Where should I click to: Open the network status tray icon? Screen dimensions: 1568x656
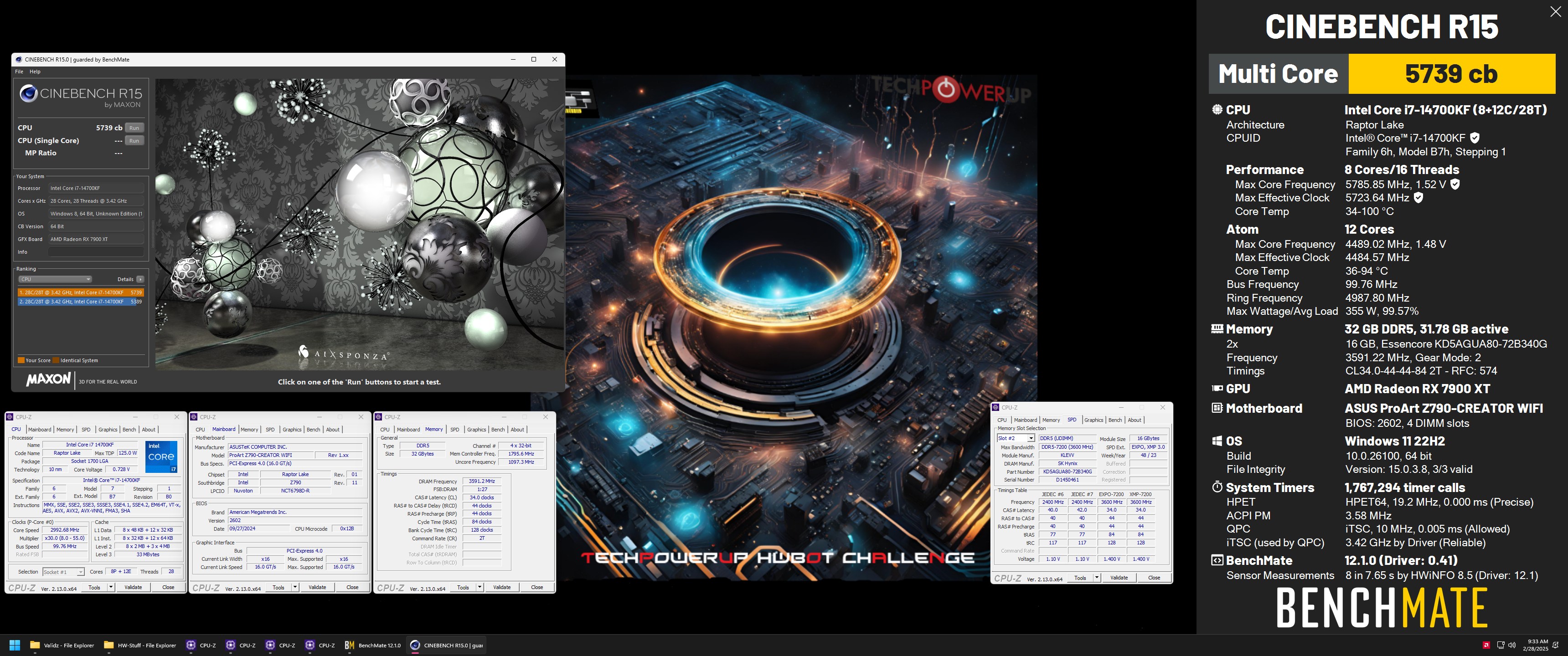click(x=1501, y=645)
